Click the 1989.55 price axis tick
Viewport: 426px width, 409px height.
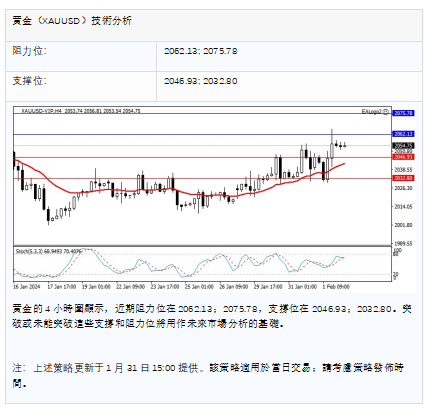click(403, 244)
